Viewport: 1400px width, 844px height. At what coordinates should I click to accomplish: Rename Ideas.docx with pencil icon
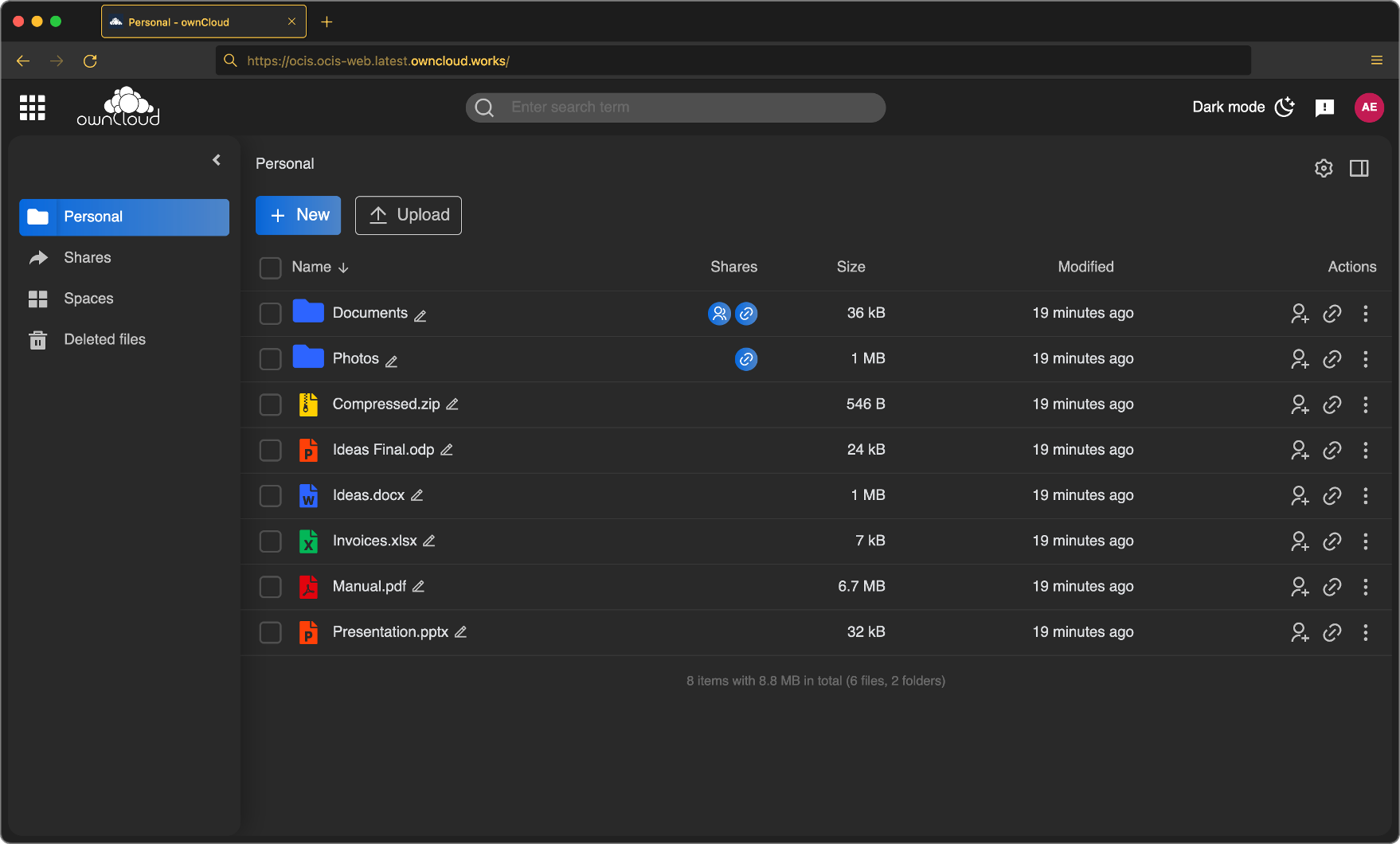click(416, 495)
